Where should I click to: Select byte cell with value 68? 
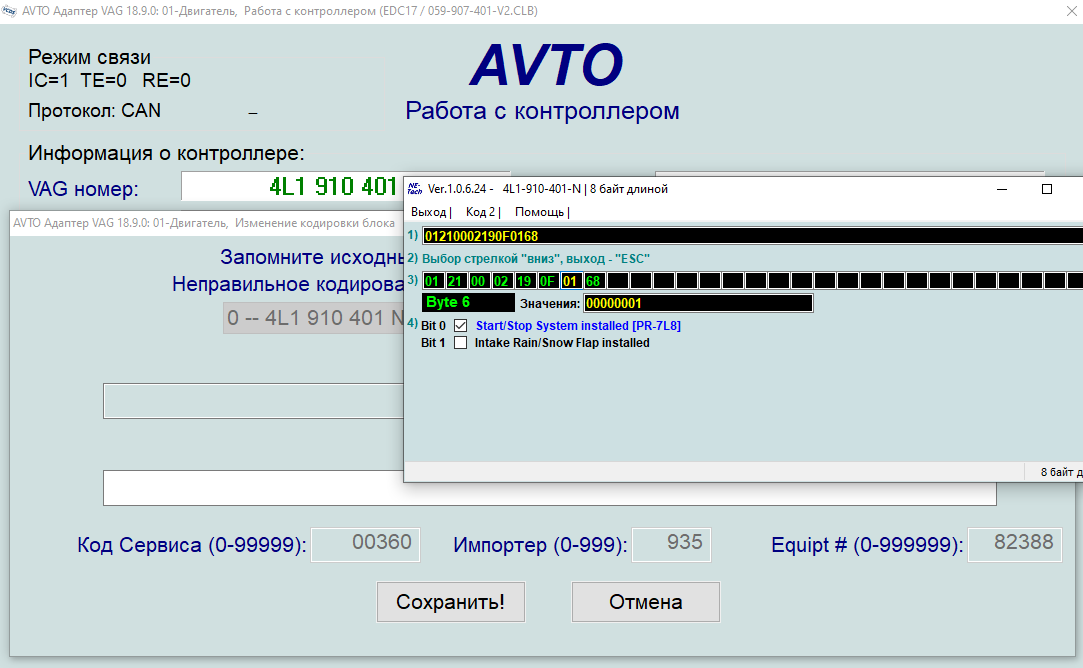pos(594,281)
